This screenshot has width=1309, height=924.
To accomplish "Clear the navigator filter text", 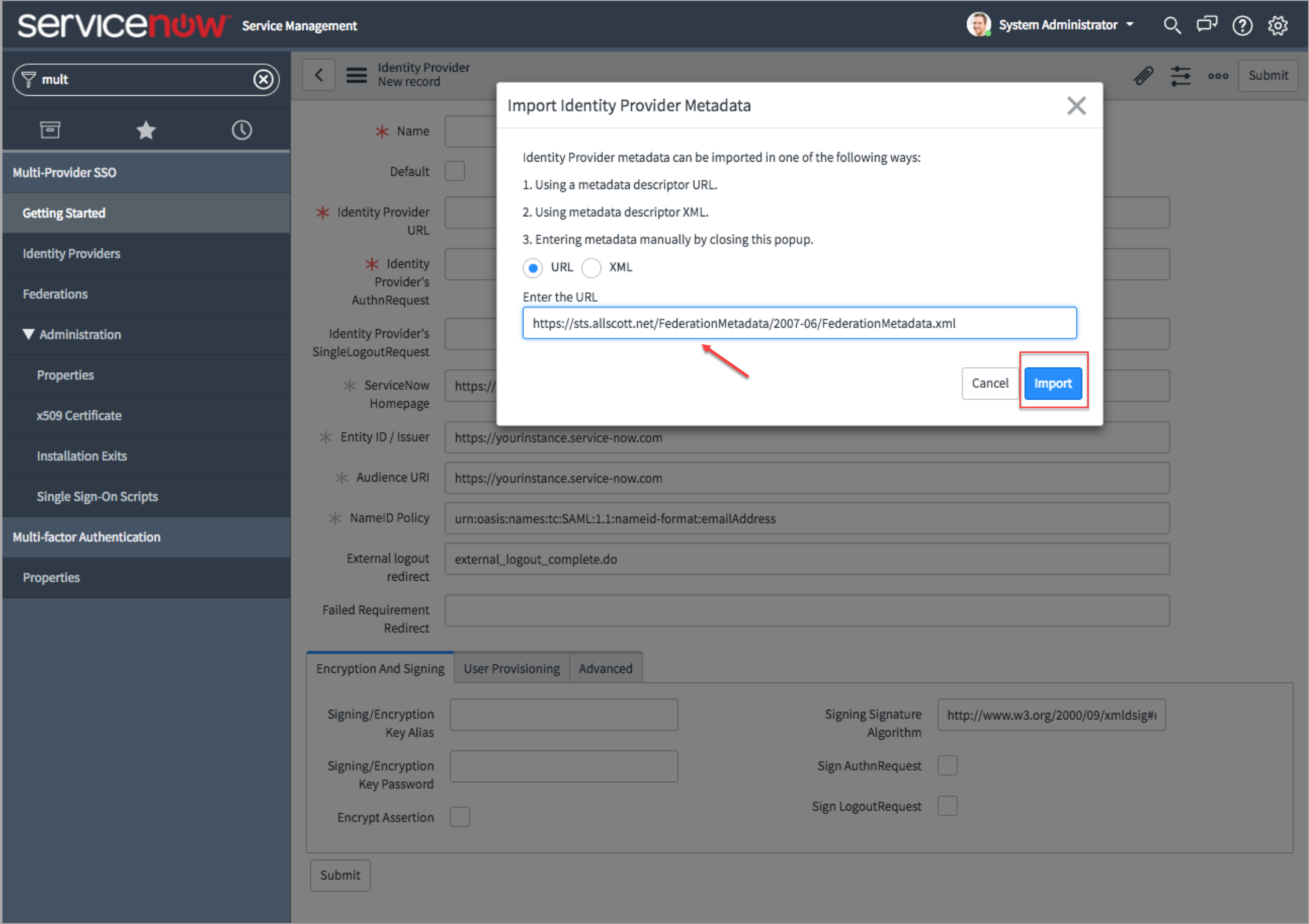I will tap(263, 79).
